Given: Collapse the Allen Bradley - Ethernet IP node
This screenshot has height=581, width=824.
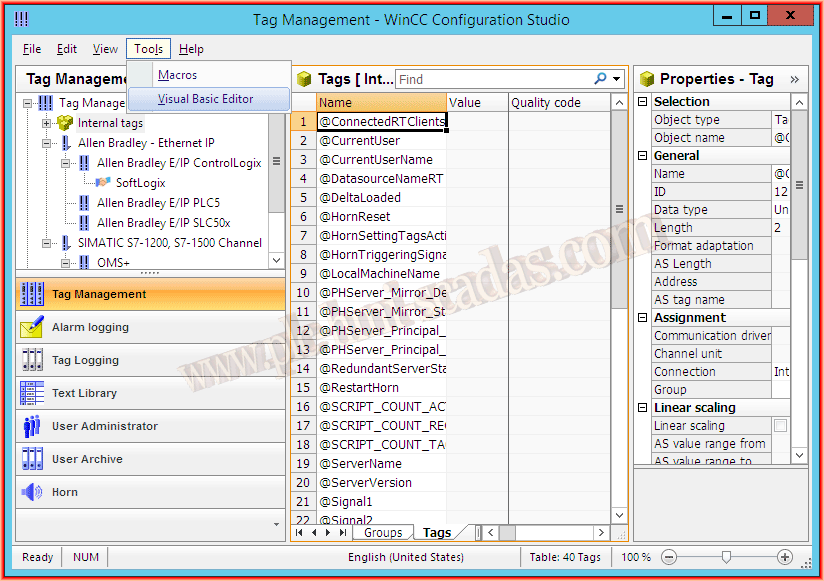Looking at the screenshot, I should tap(46, 143).
